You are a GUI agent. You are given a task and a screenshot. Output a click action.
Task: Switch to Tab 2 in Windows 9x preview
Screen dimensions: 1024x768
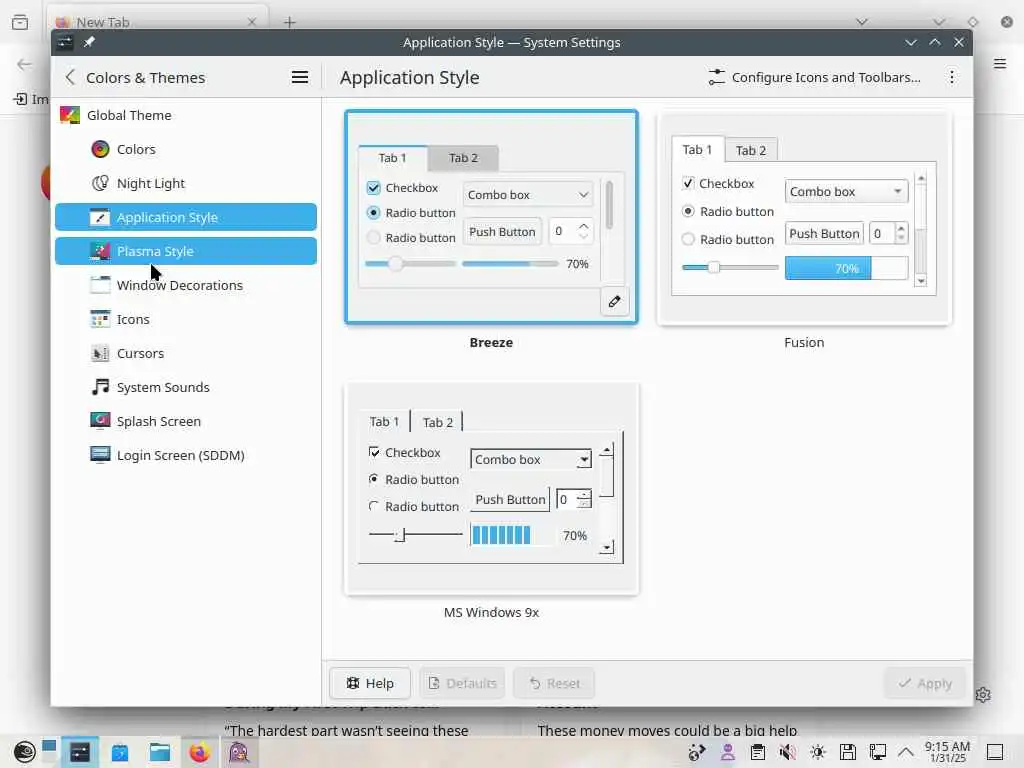click(x=438, y=423)
